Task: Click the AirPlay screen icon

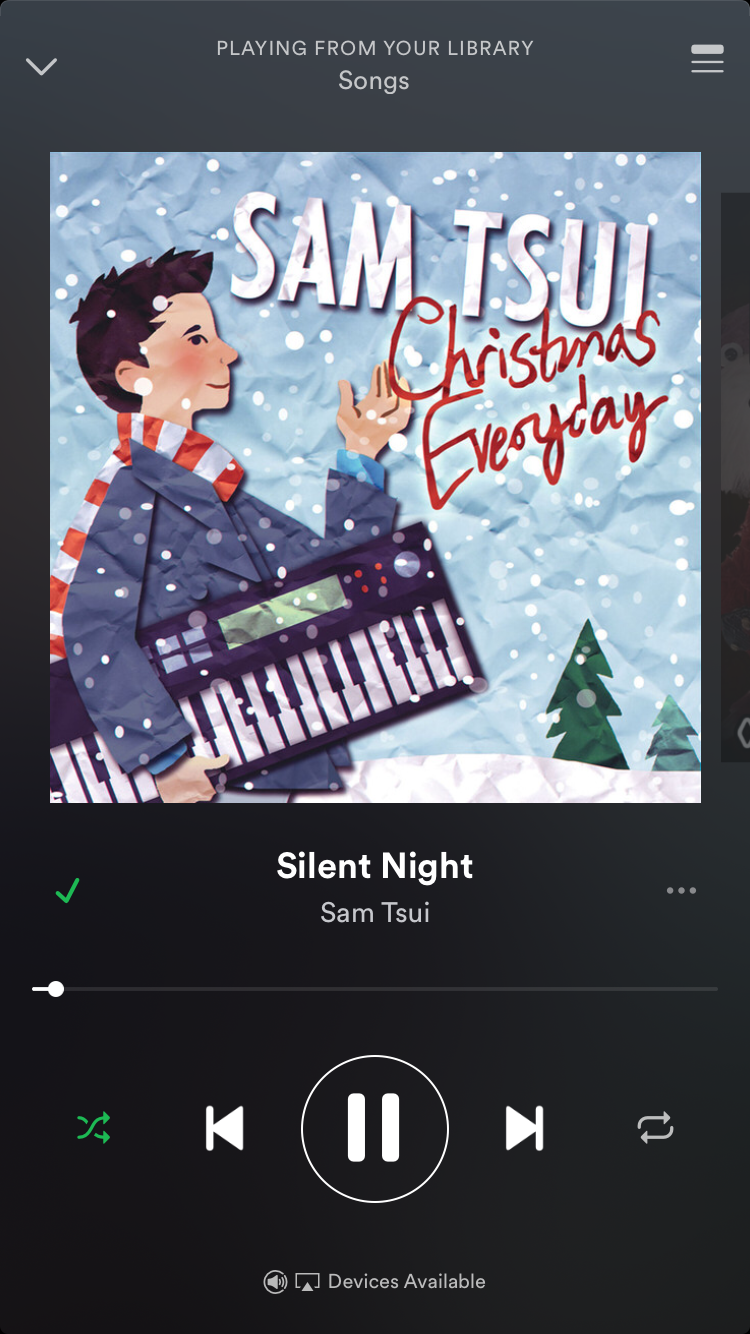Action: (x=307, y=1282)
